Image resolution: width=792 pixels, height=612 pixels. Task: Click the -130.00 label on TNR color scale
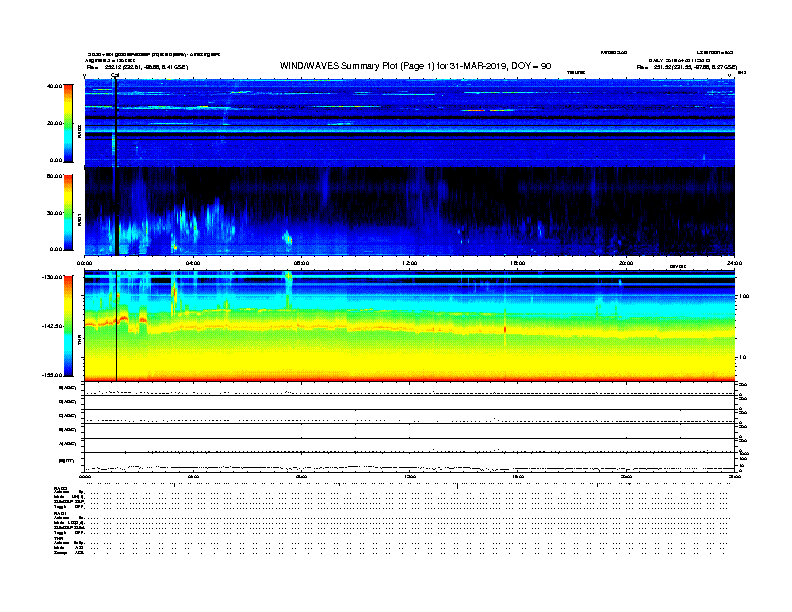53,277
